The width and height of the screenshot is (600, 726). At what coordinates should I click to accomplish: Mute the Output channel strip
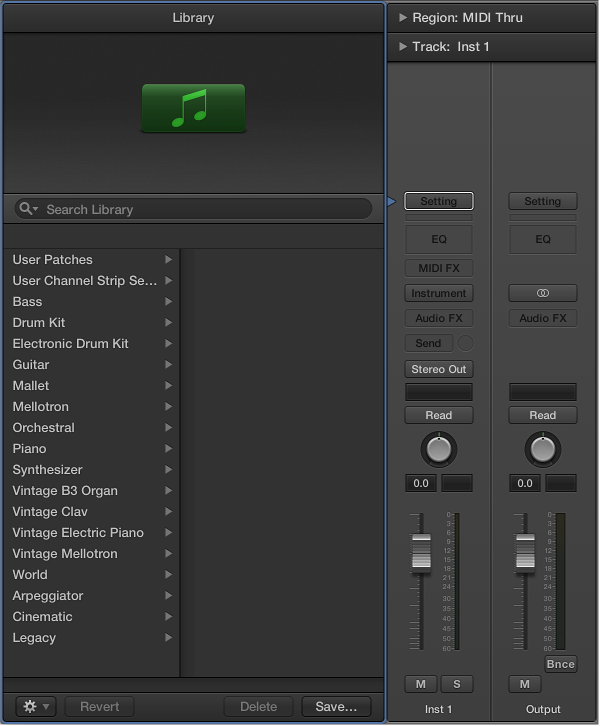(x=525, y=684)
